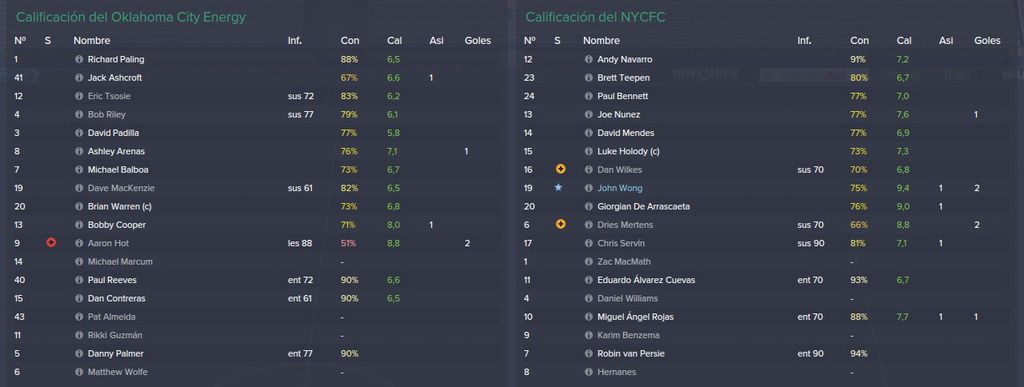Select John Wong player name

click(620, 188)
